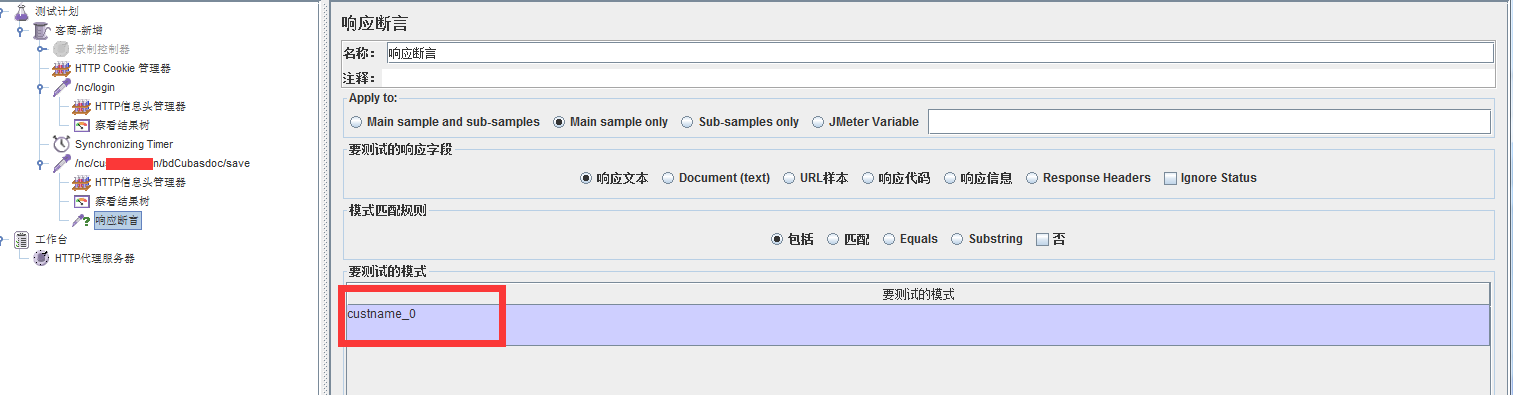
Task: Select the 录制控制器 tree item
Action: click(x=102, y=49)
